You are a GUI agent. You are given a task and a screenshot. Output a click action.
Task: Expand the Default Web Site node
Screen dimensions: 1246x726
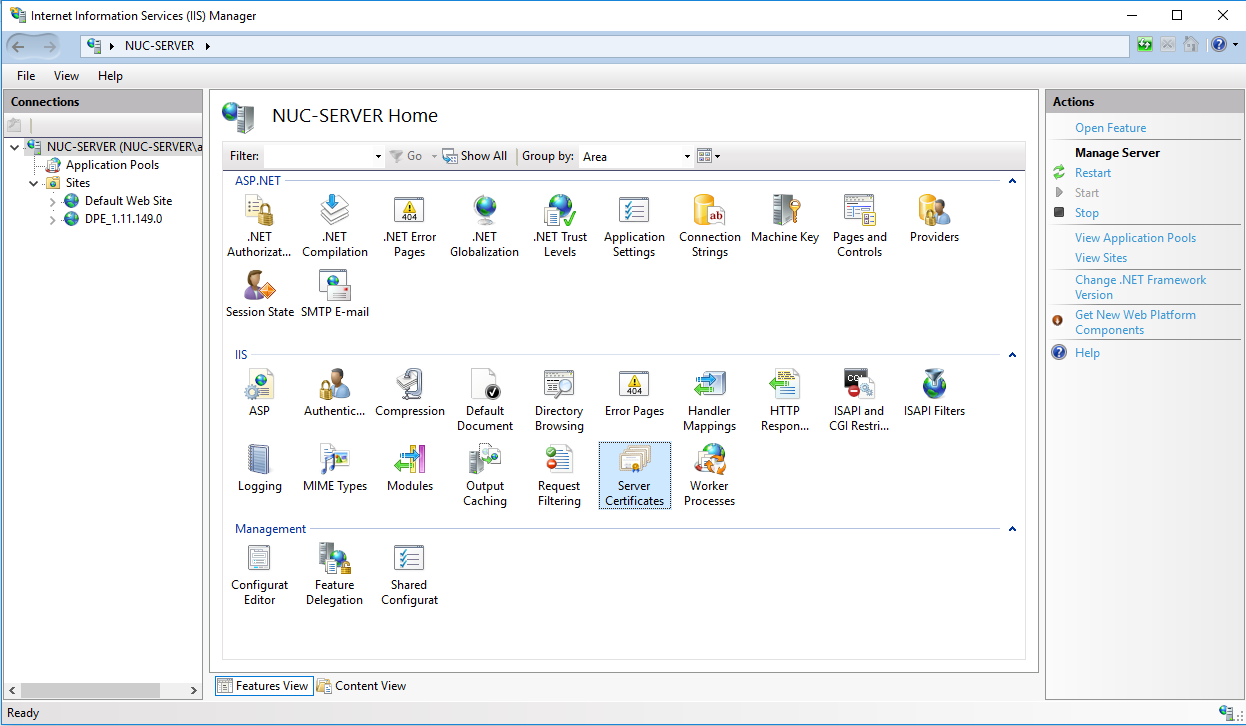(53, 201)
